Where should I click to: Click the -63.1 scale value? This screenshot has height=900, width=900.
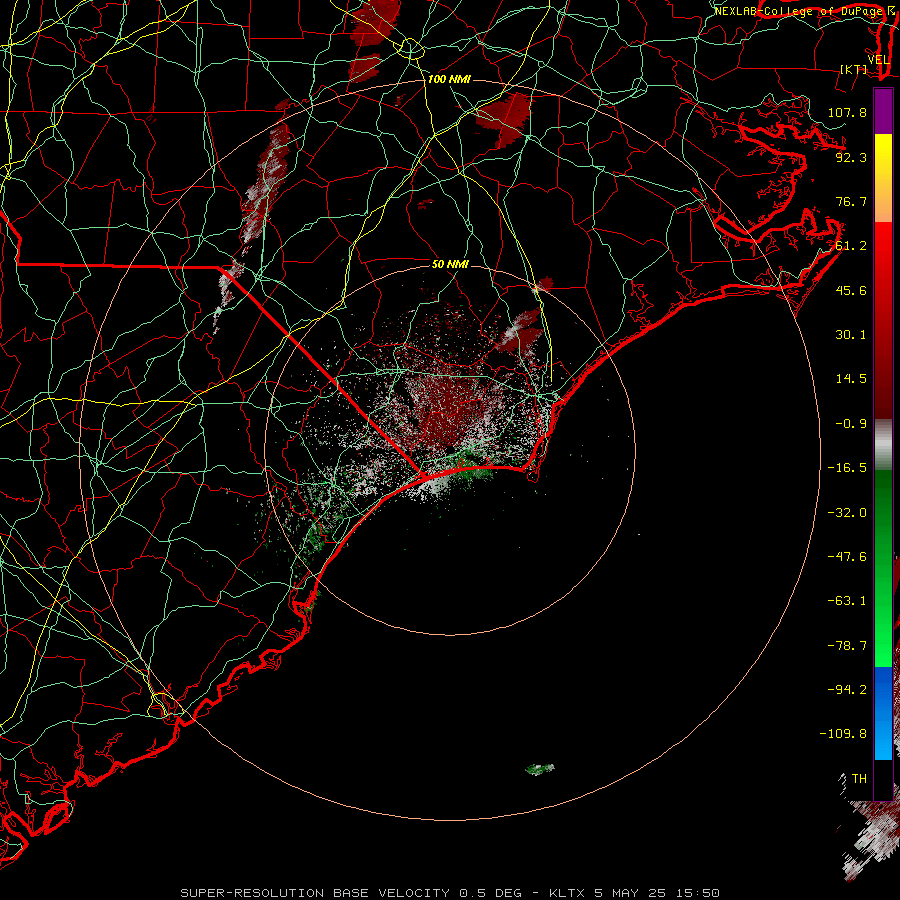(x=847, y=601)
